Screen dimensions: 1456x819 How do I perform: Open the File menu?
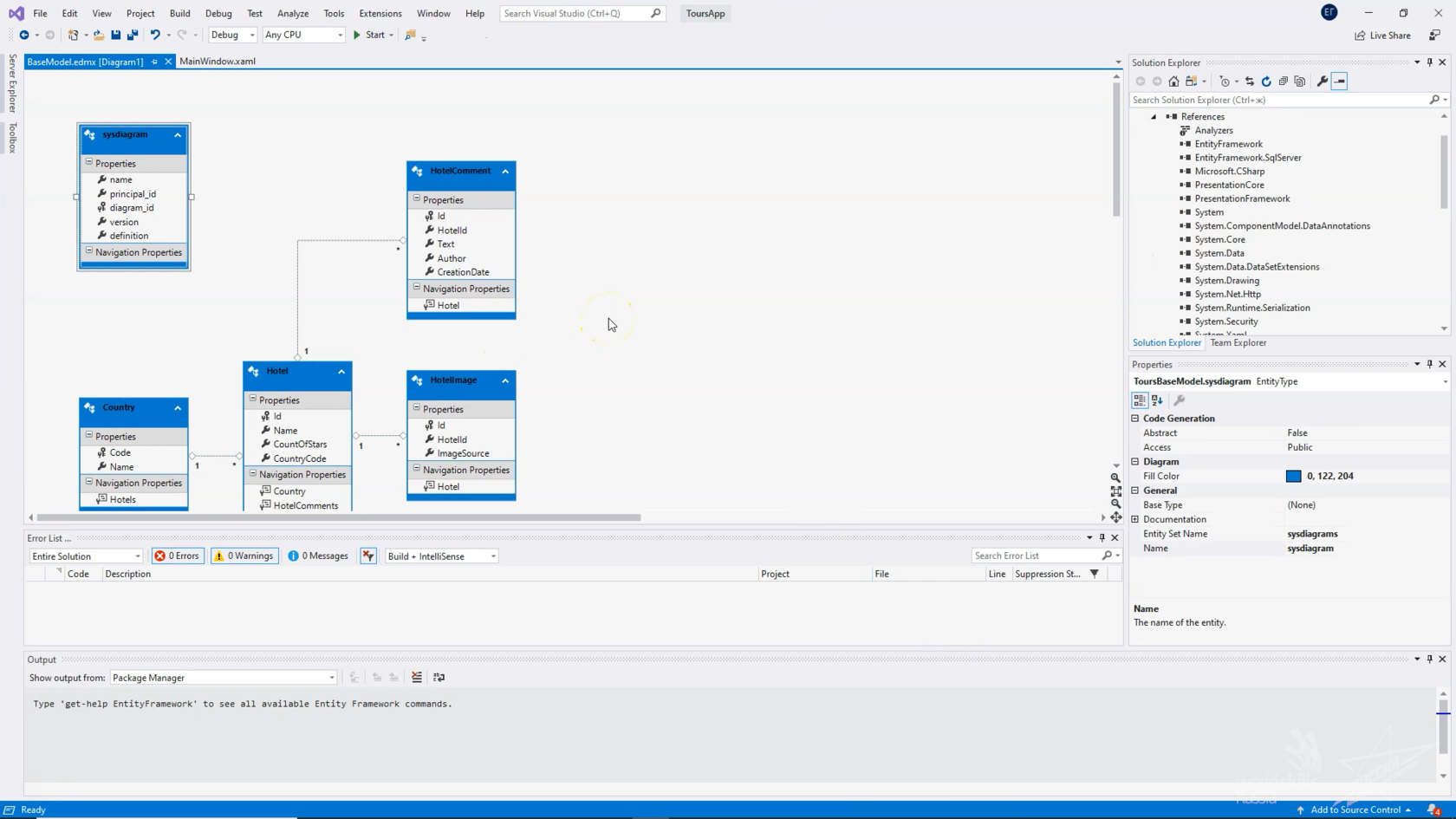click(x=40, y=13)
